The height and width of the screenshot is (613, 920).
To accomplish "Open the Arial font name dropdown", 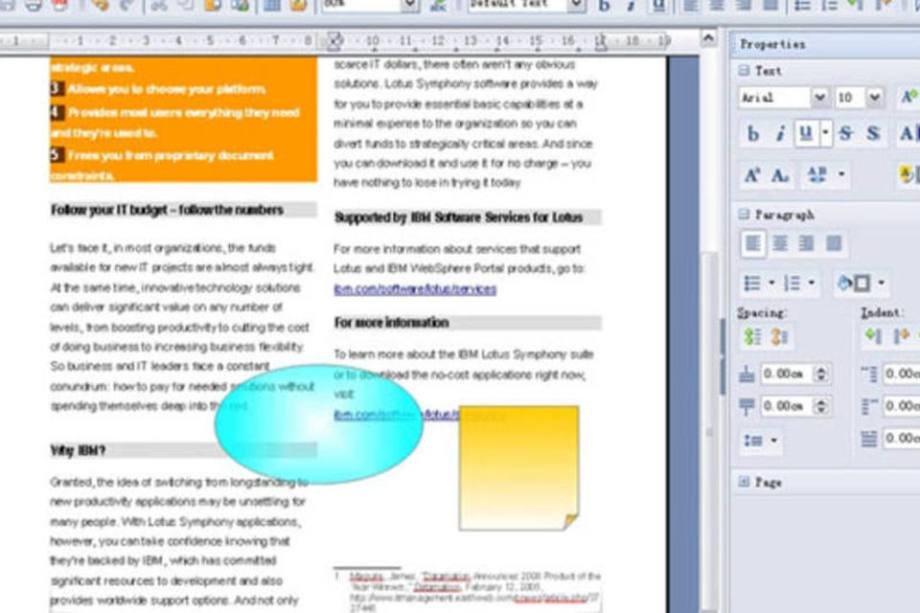I will (820, 97).
